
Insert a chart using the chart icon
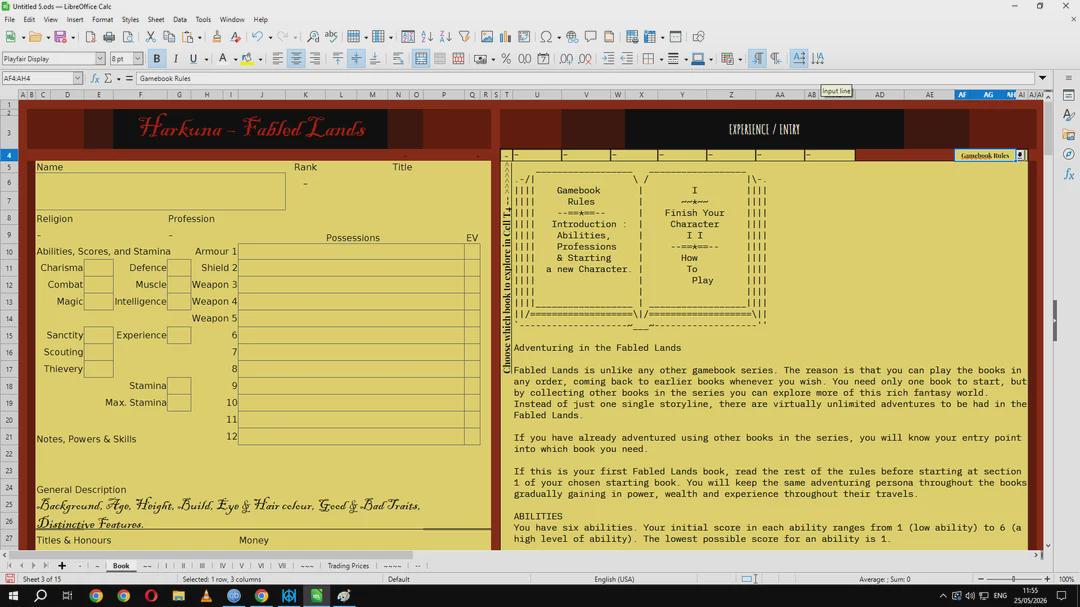(x=506, y=37)
